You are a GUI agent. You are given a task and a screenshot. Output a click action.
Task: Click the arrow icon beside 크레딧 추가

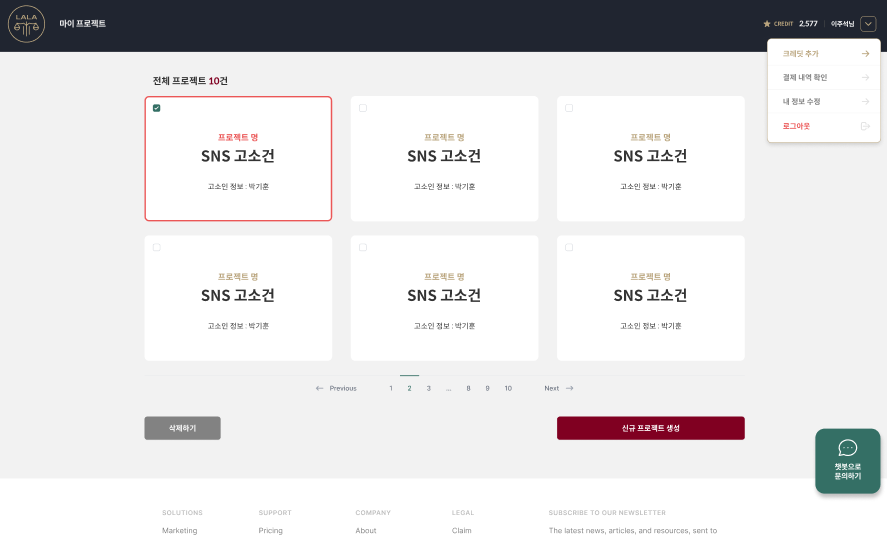pyautogui.click(x=865, y=54)
